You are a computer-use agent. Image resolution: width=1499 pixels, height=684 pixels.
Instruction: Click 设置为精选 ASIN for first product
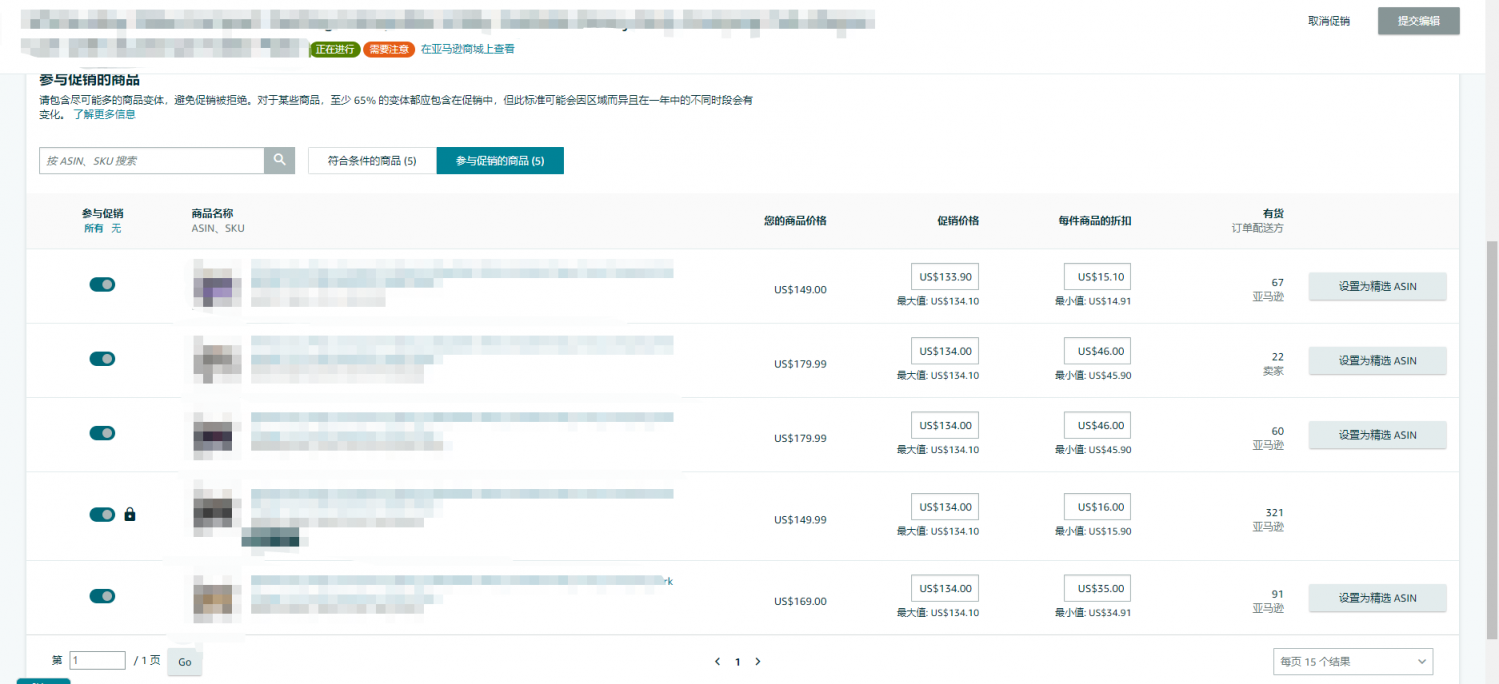(x=1377, y=286)
